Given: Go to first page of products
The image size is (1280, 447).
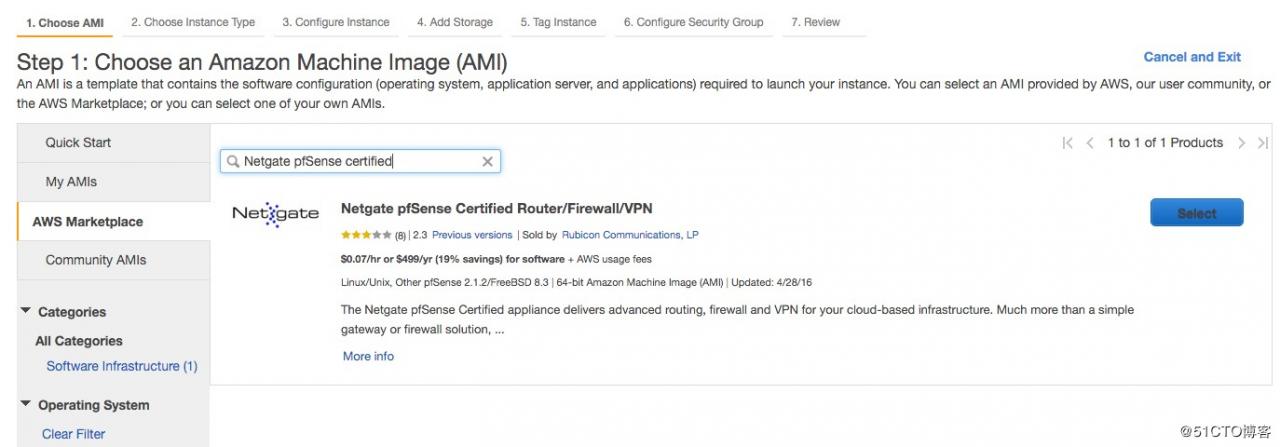Looking at the screenshot, I should coord(1068,143).
